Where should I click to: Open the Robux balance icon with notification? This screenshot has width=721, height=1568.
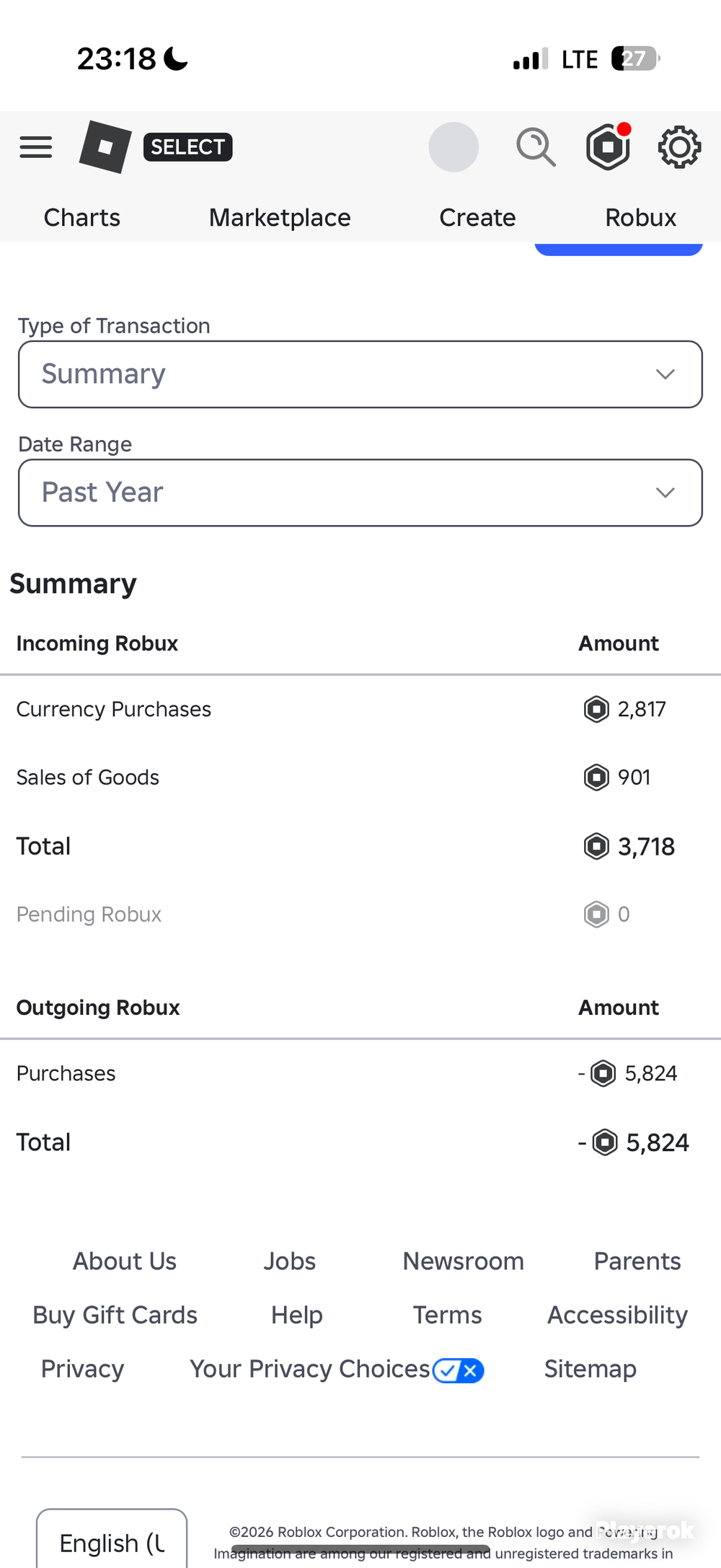[x=609, y=146]
